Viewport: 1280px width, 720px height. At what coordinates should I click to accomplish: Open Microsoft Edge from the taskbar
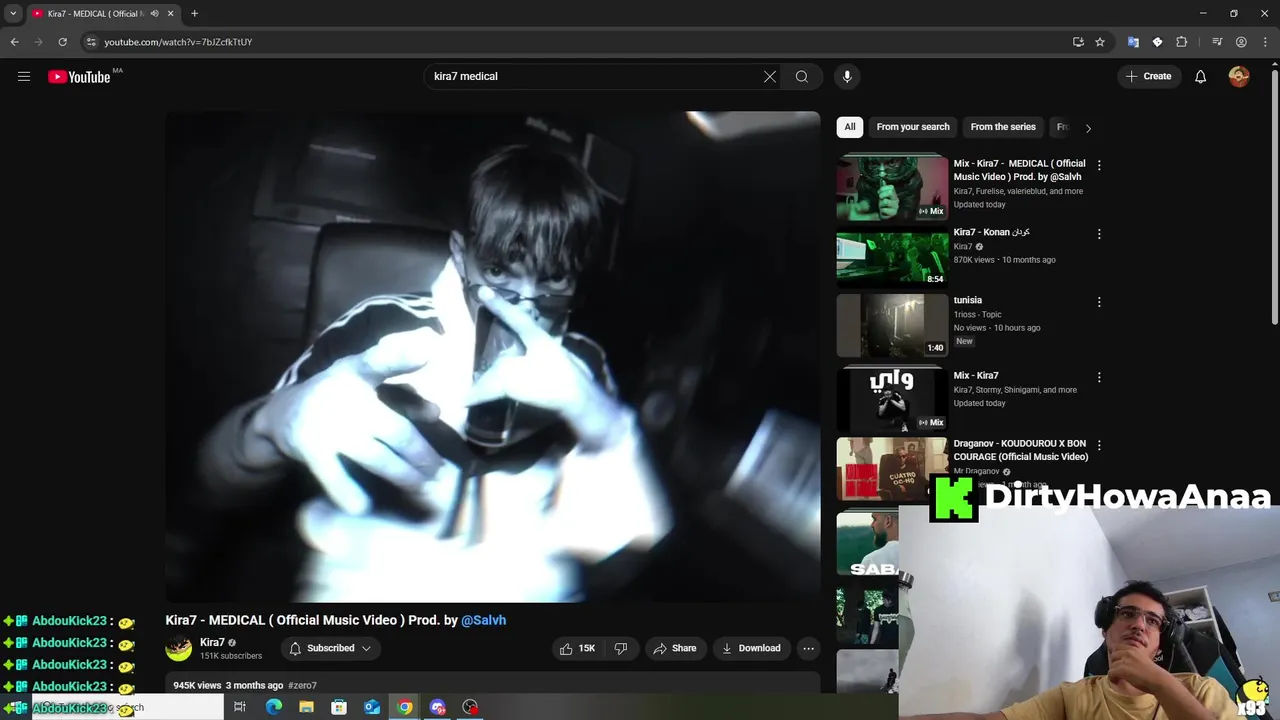pos(273,707)
